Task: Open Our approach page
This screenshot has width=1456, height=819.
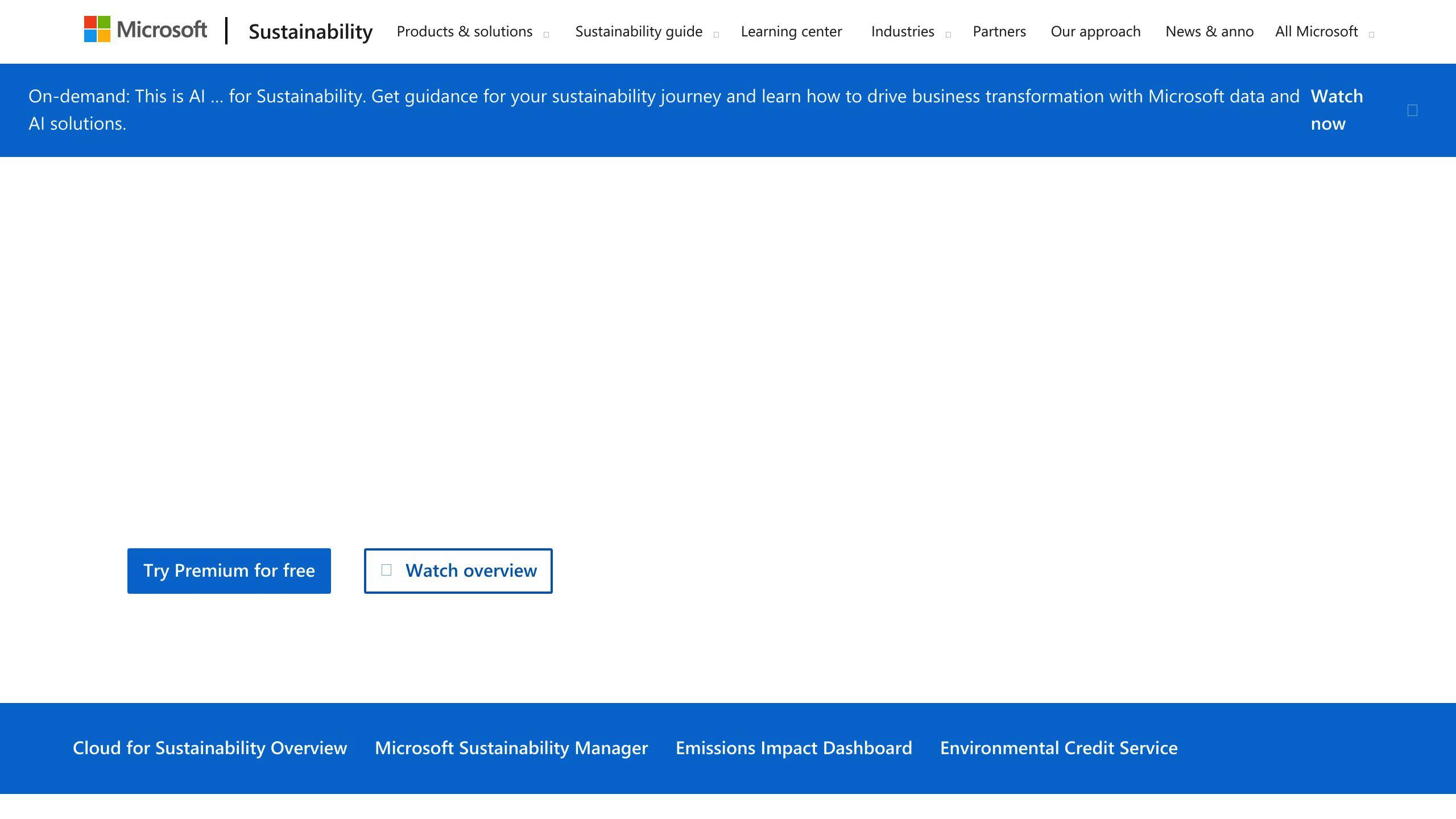Action: click(1095, 31)
